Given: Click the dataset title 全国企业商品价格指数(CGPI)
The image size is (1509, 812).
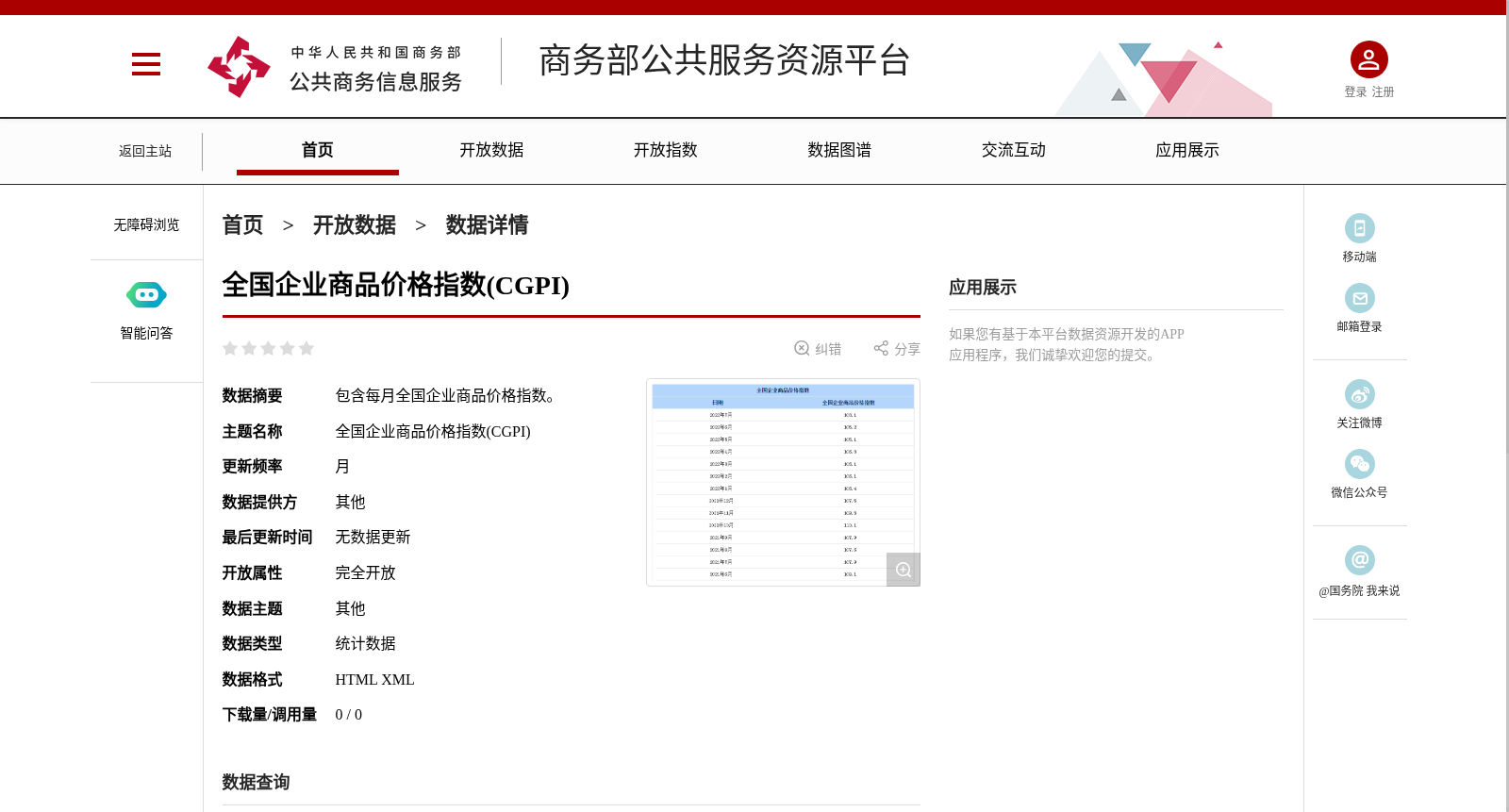Looking at the screenshot, I should click(x=396, y=285).
